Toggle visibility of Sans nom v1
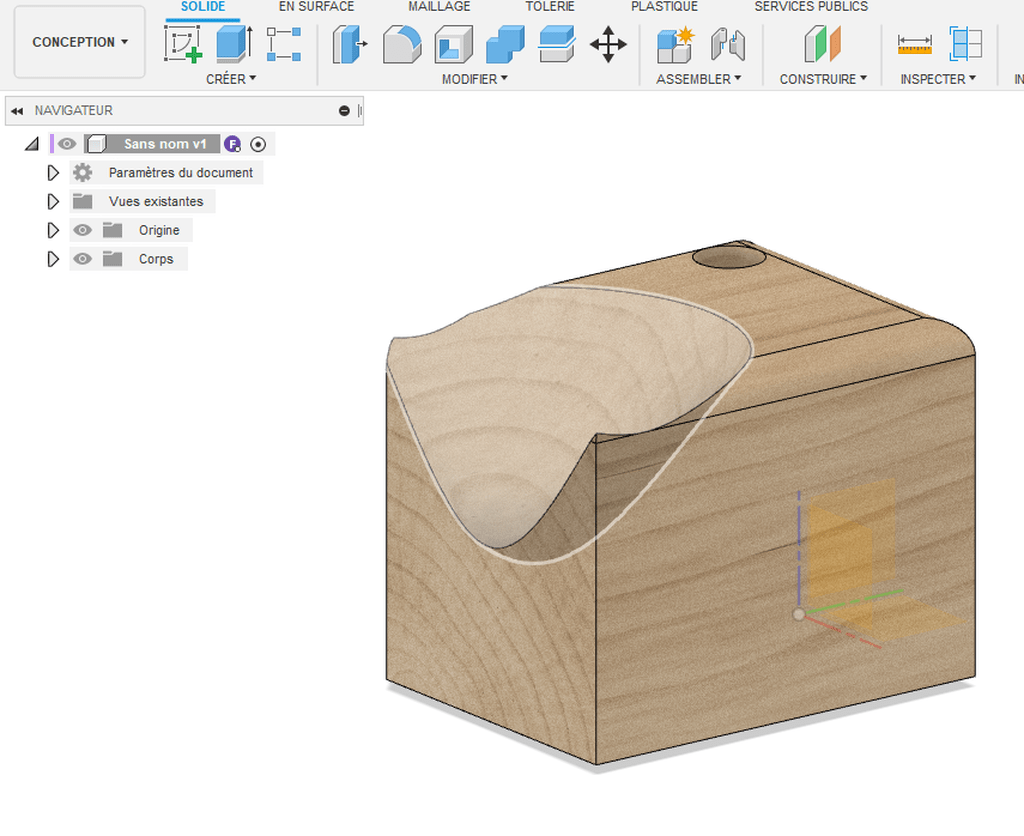The height and width of the screenshot is (836, 1024). [67, 144]
